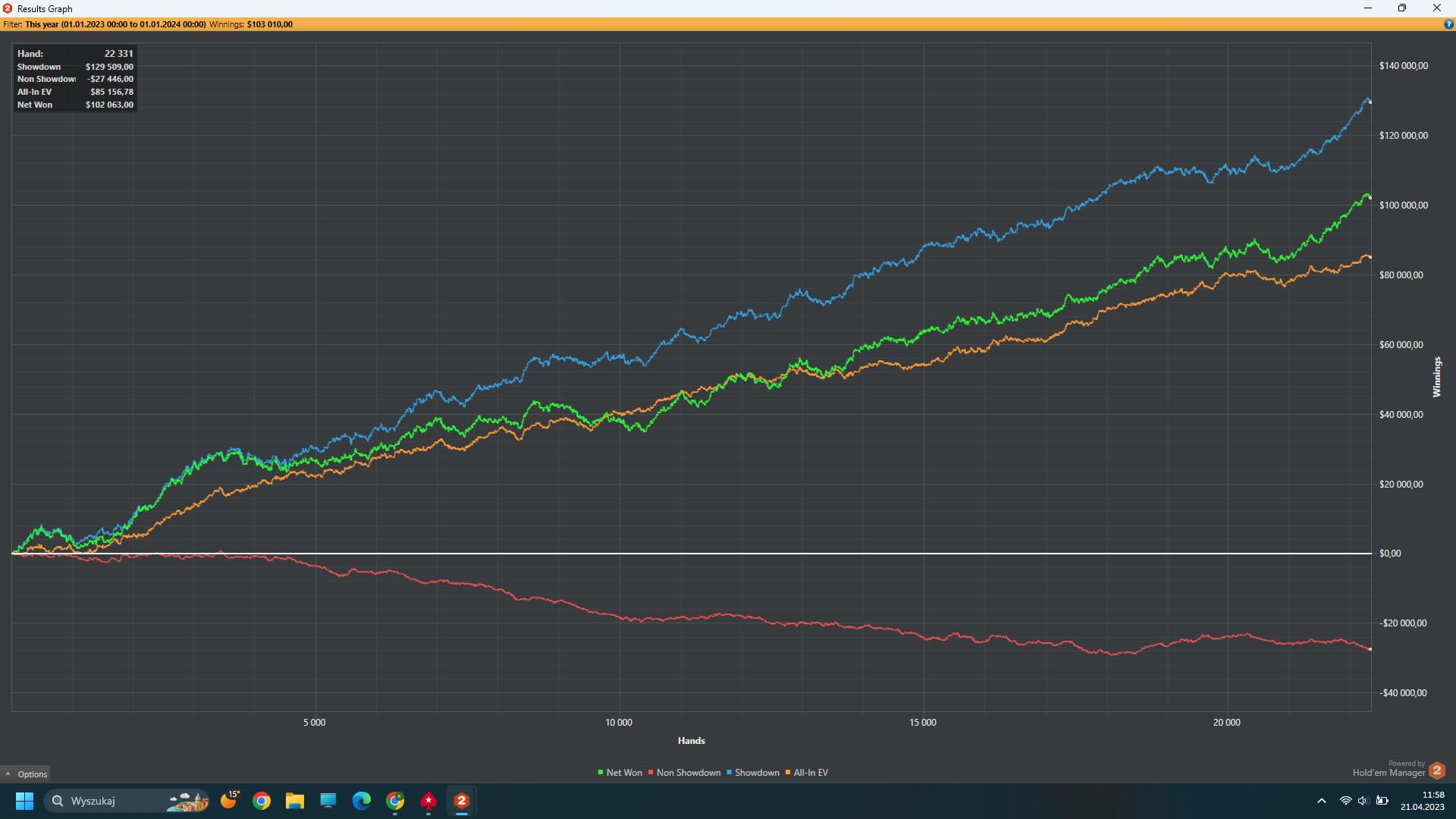Open the volume tray icon
The height and width of the screenshot is (819, 1456).
pos(1363,801)
